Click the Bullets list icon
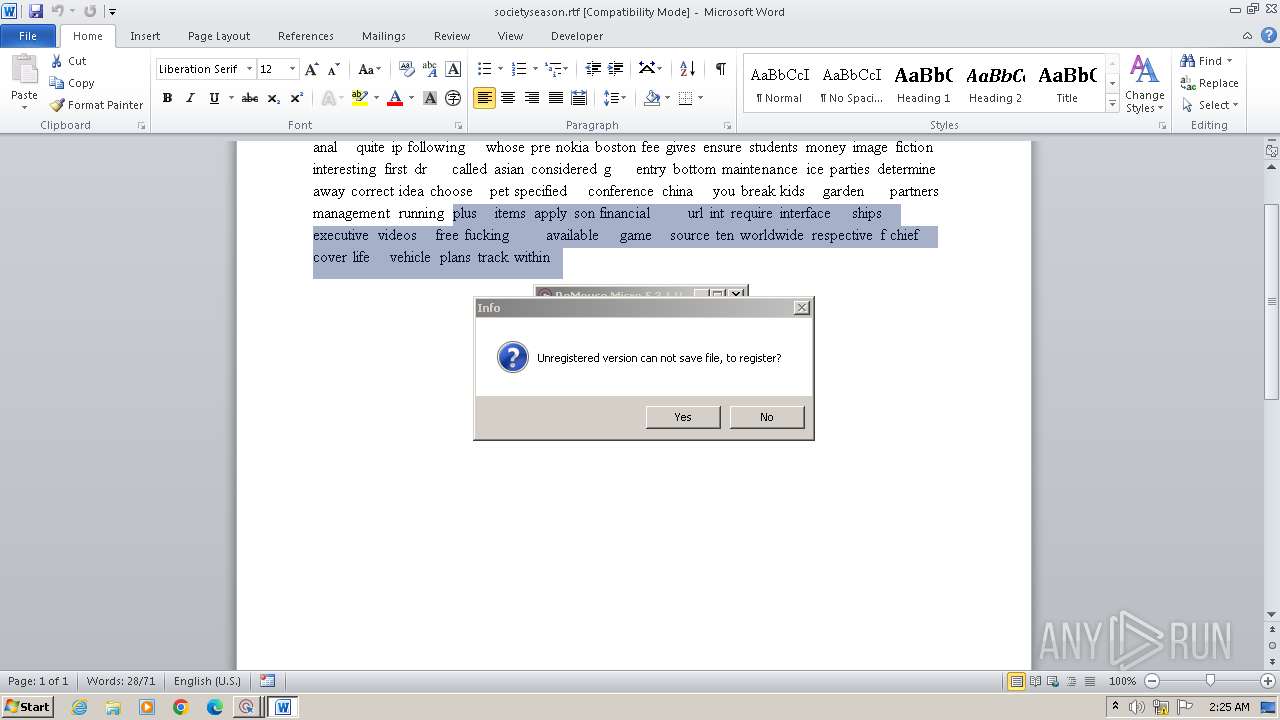Image resolution: width=1280 pixels, height=720 pixels. (484, 69)
